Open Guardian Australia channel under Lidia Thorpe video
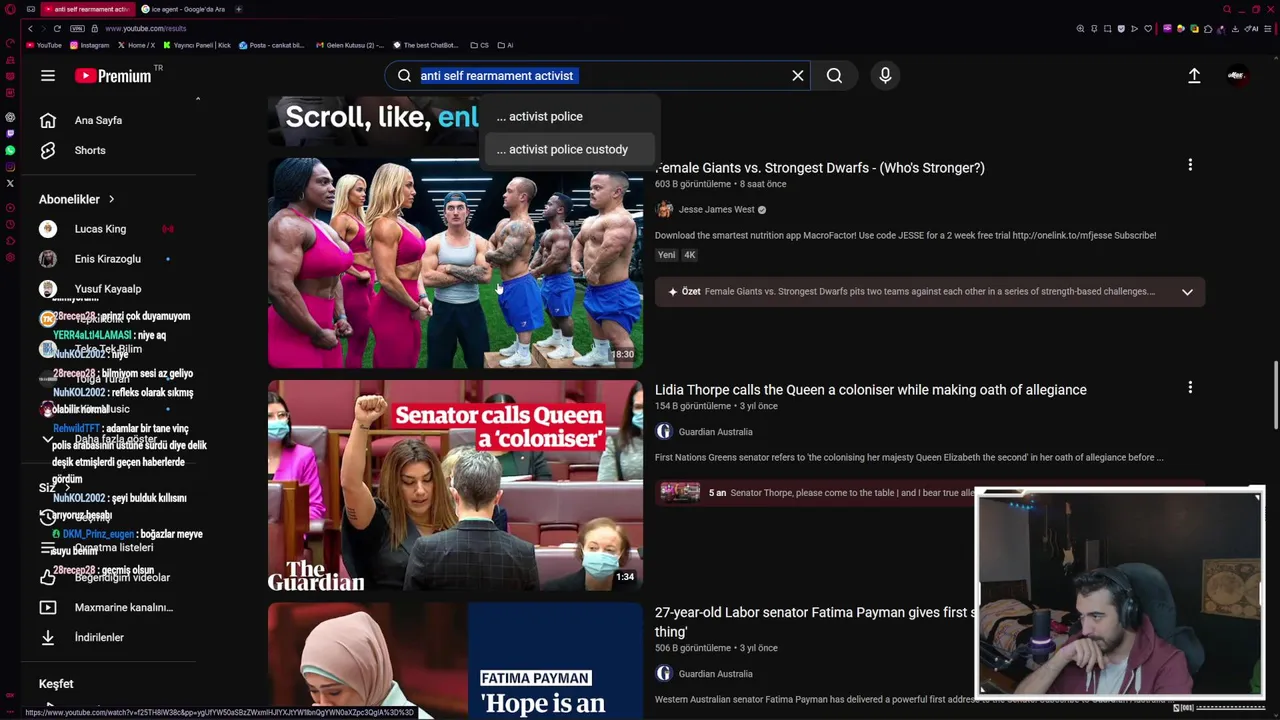1280x720 pixels. tap(715, 432)
